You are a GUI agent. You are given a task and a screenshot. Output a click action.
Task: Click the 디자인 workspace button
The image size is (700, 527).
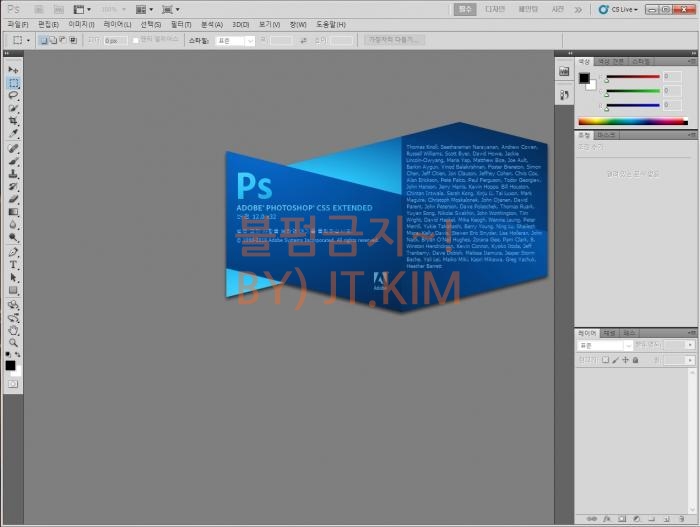[x=495, y=8]
